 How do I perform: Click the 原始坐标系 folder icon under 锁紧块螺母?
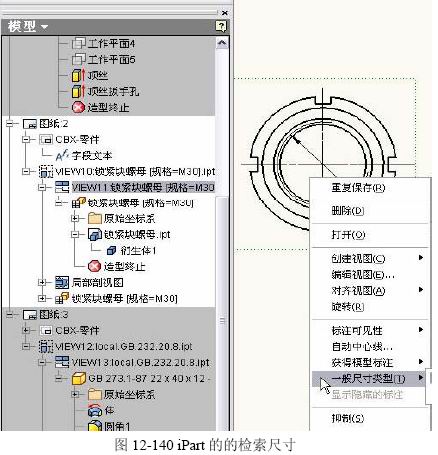(x=95, y=219)
